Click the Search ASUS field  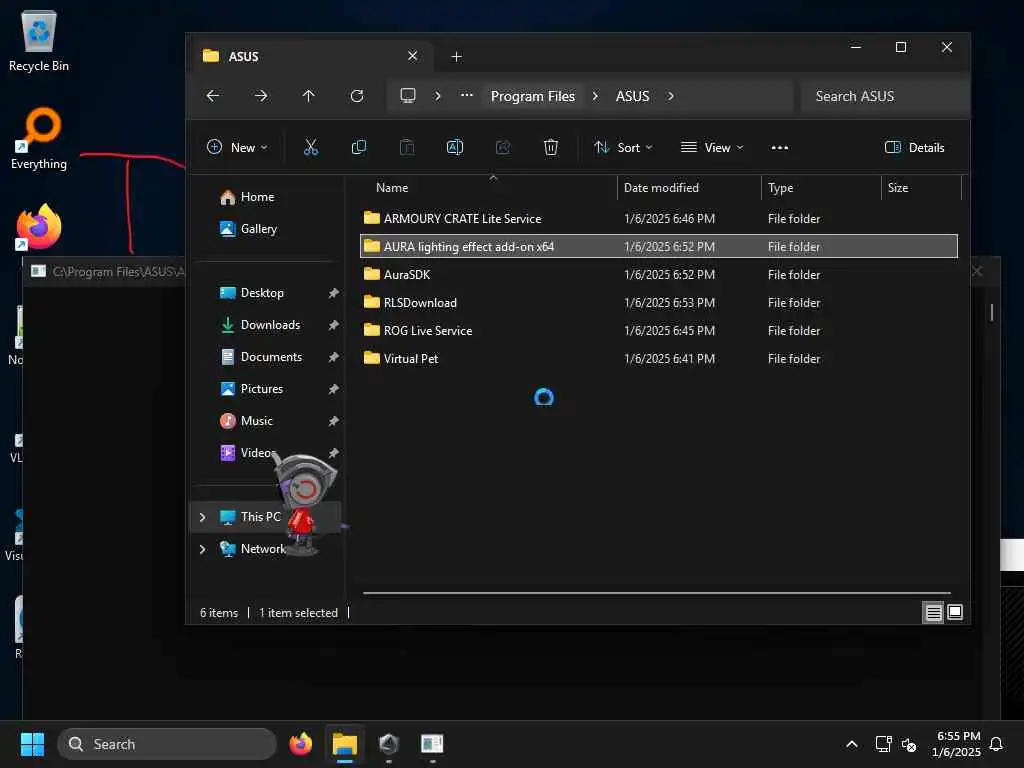884,97
